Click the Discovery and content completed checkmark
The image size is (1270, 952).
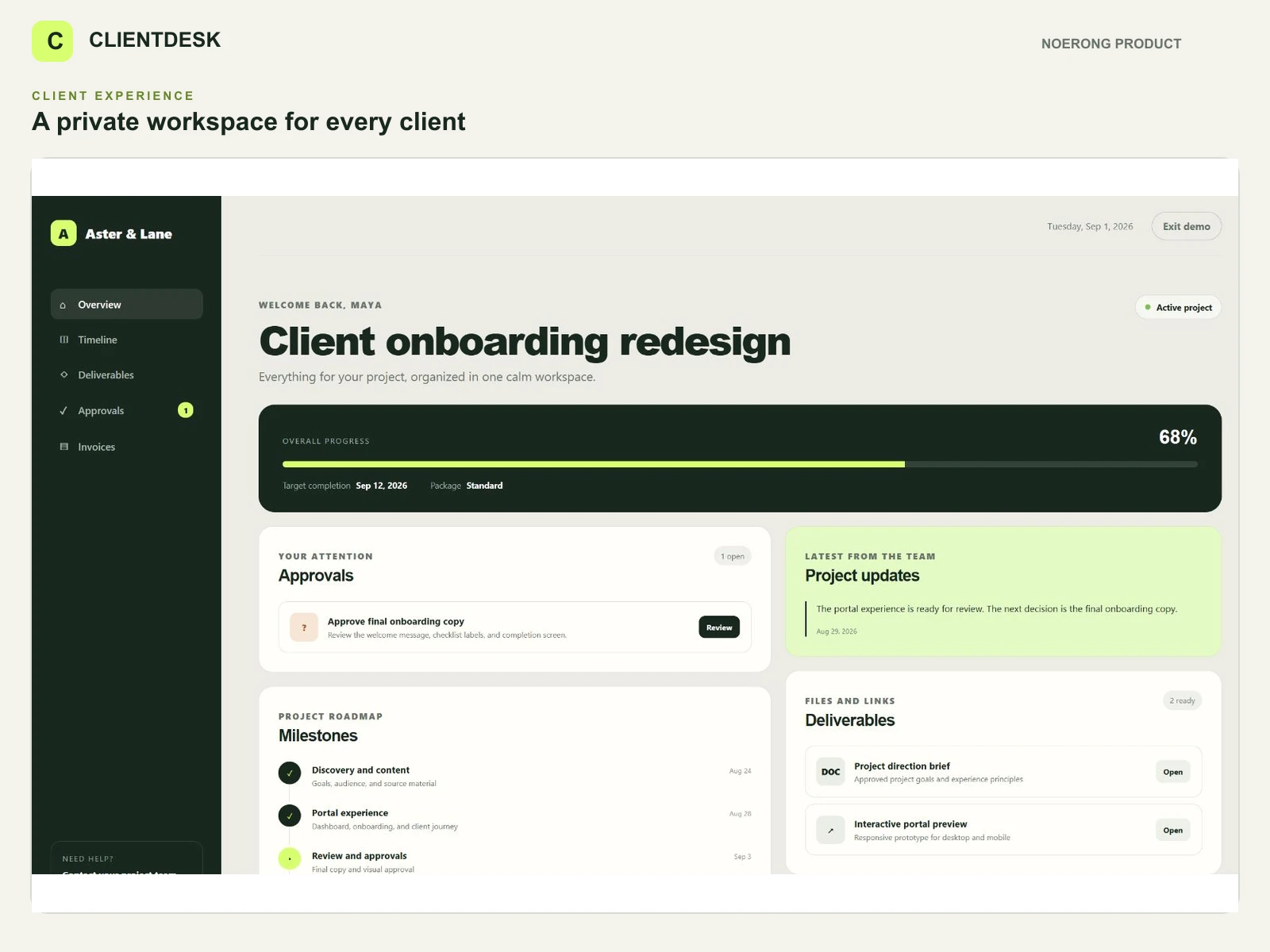click(290, 773)
